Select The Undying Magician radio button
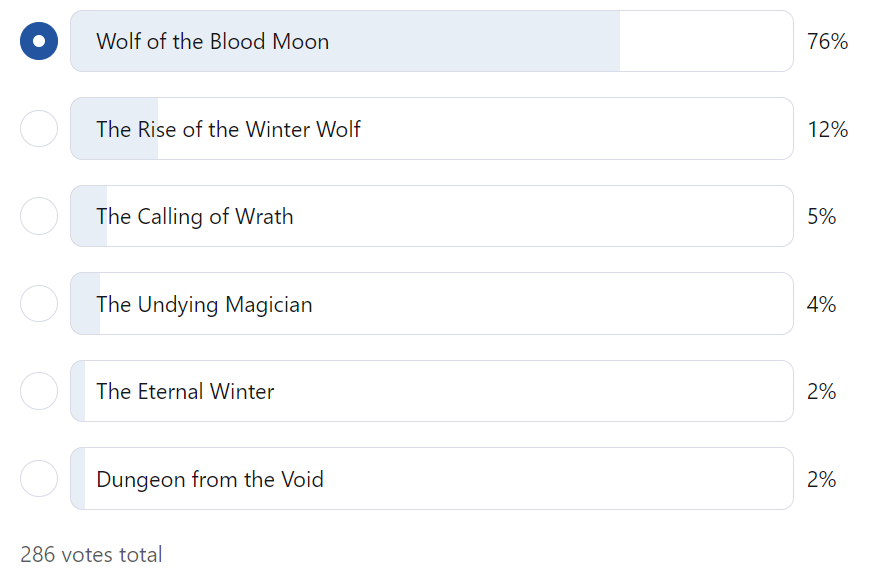 38,303
